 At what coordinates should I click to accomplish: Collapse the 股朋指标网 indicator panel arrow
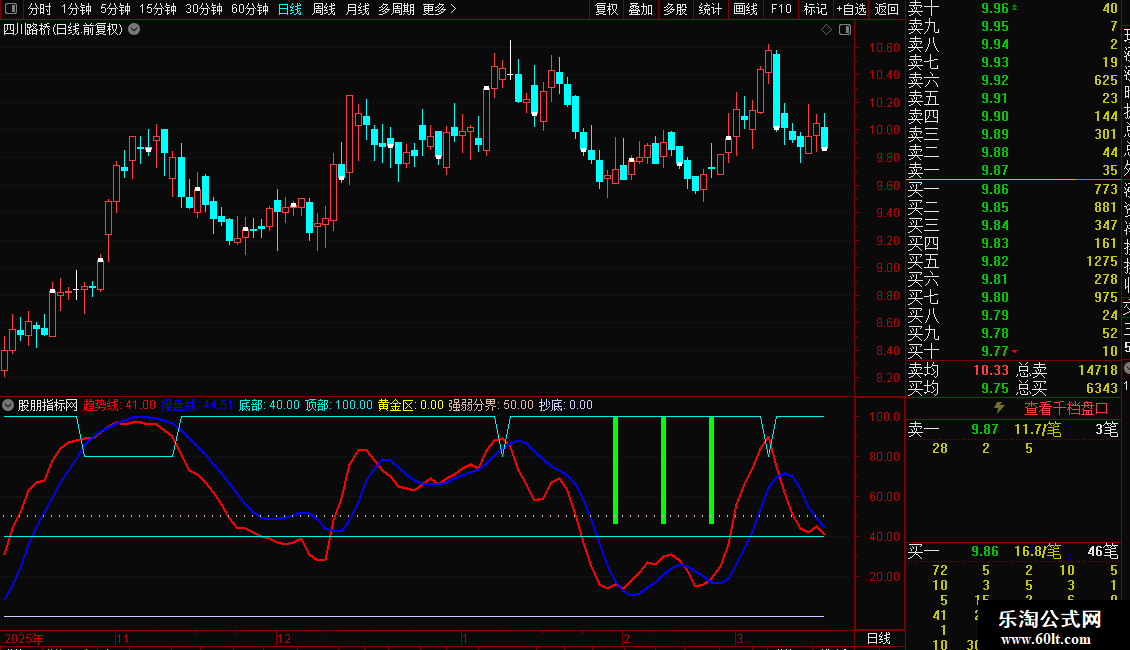tap(8, 405)
